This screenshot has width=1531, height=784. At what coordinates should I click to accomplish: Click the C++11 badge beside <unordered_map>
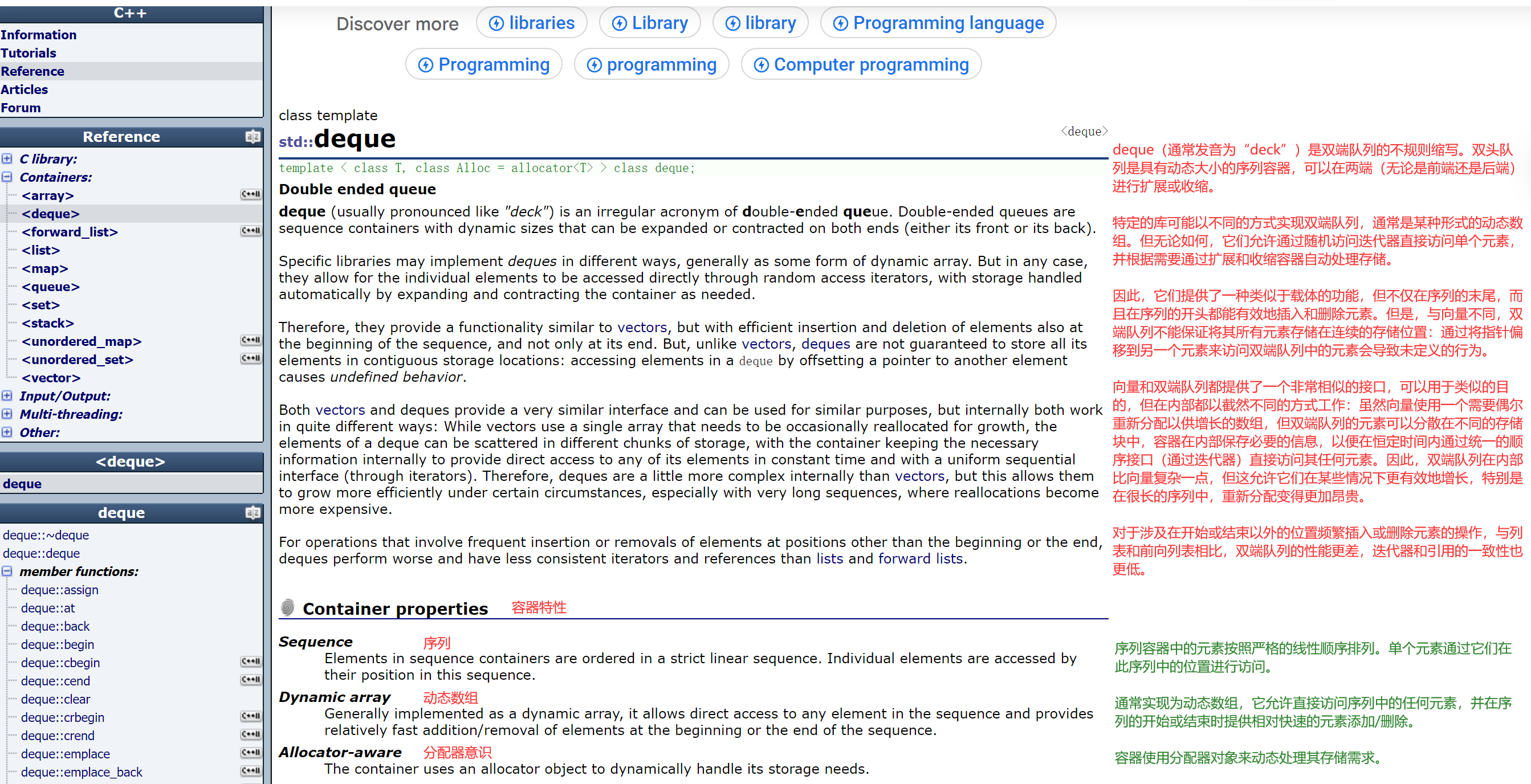[251, 340]
